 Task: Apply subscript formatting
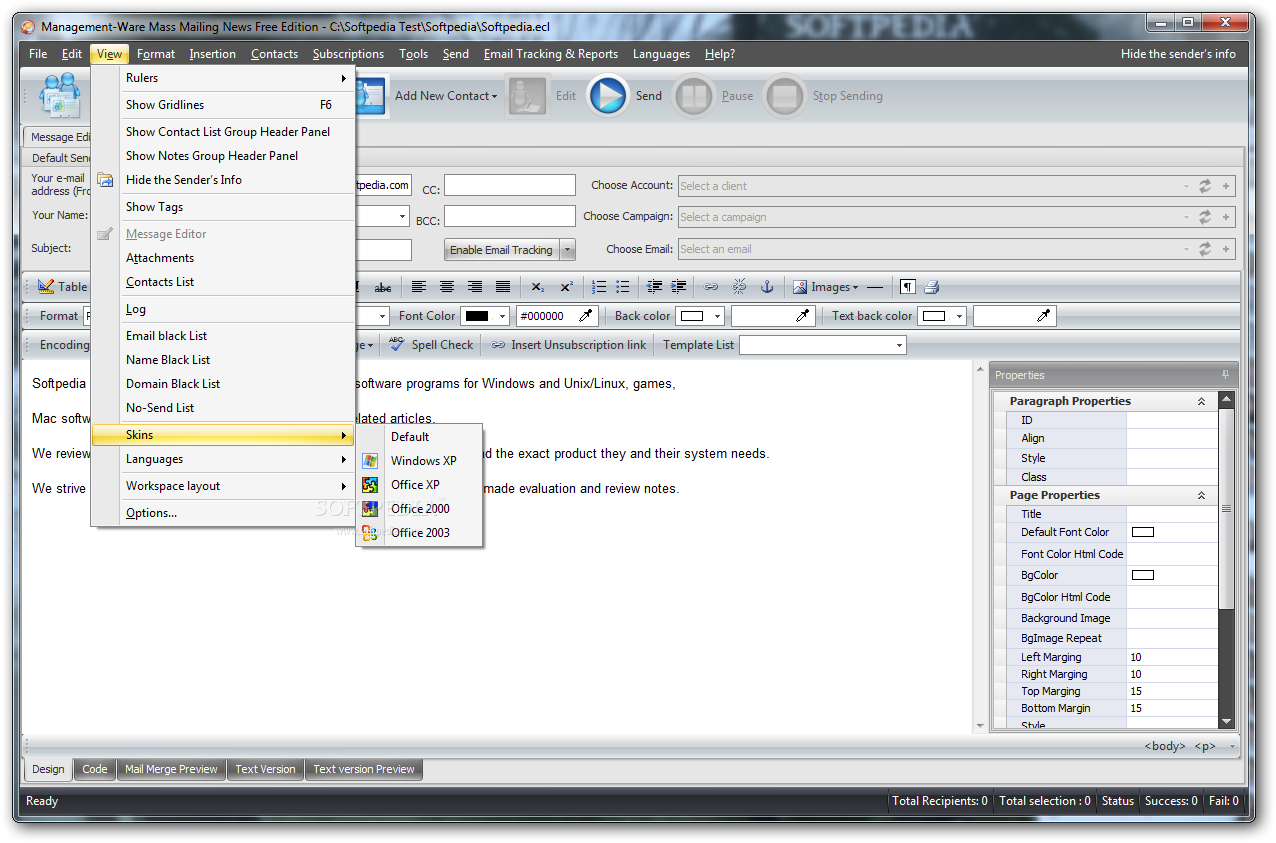pos(538,287)
